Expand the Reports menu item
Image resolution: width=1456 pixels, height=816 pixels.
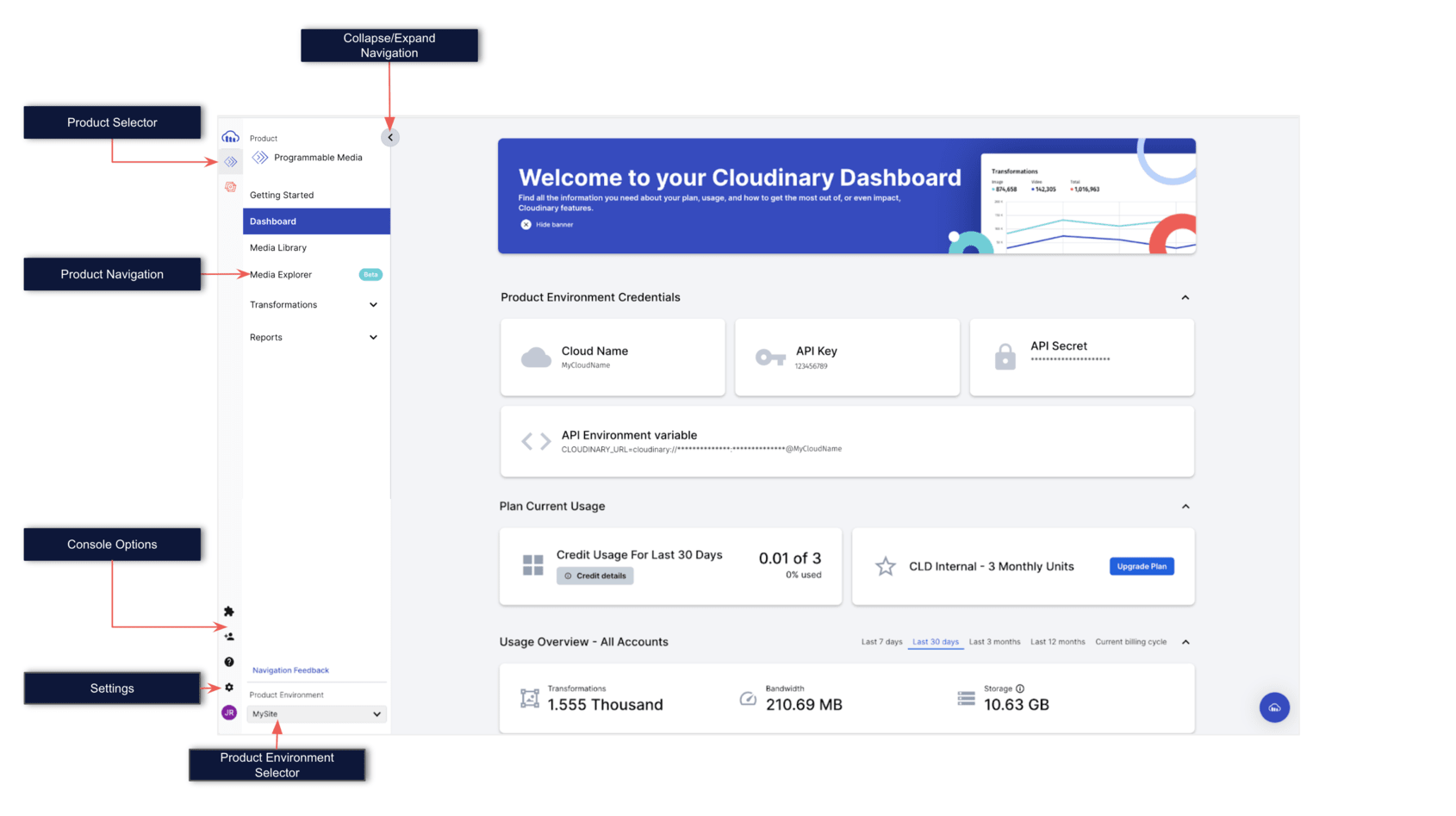(x=373, y=337)
